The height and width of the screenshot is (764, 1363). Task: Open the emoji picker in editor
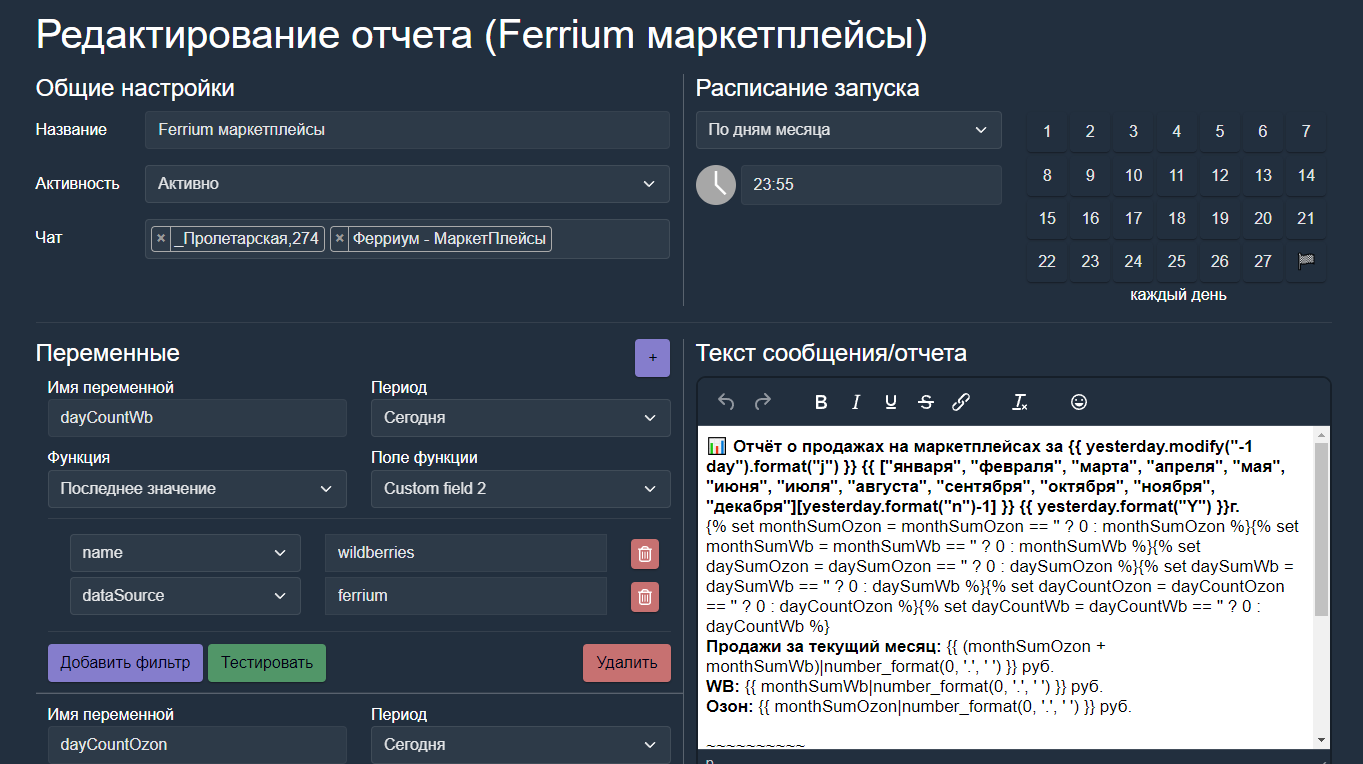tap(1078, 402)
